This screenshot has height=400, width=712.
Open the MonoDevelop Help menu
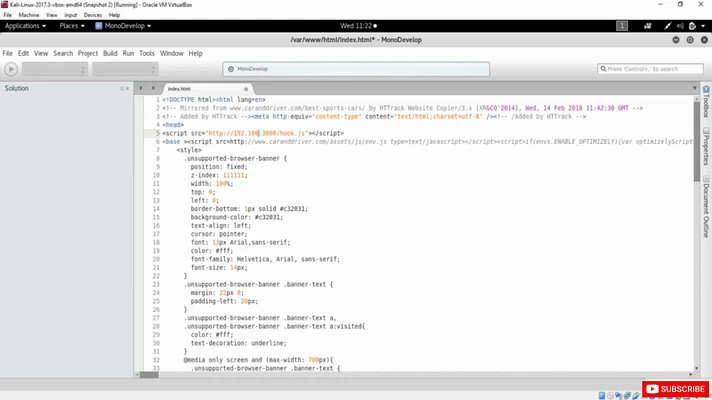(195, 53)
